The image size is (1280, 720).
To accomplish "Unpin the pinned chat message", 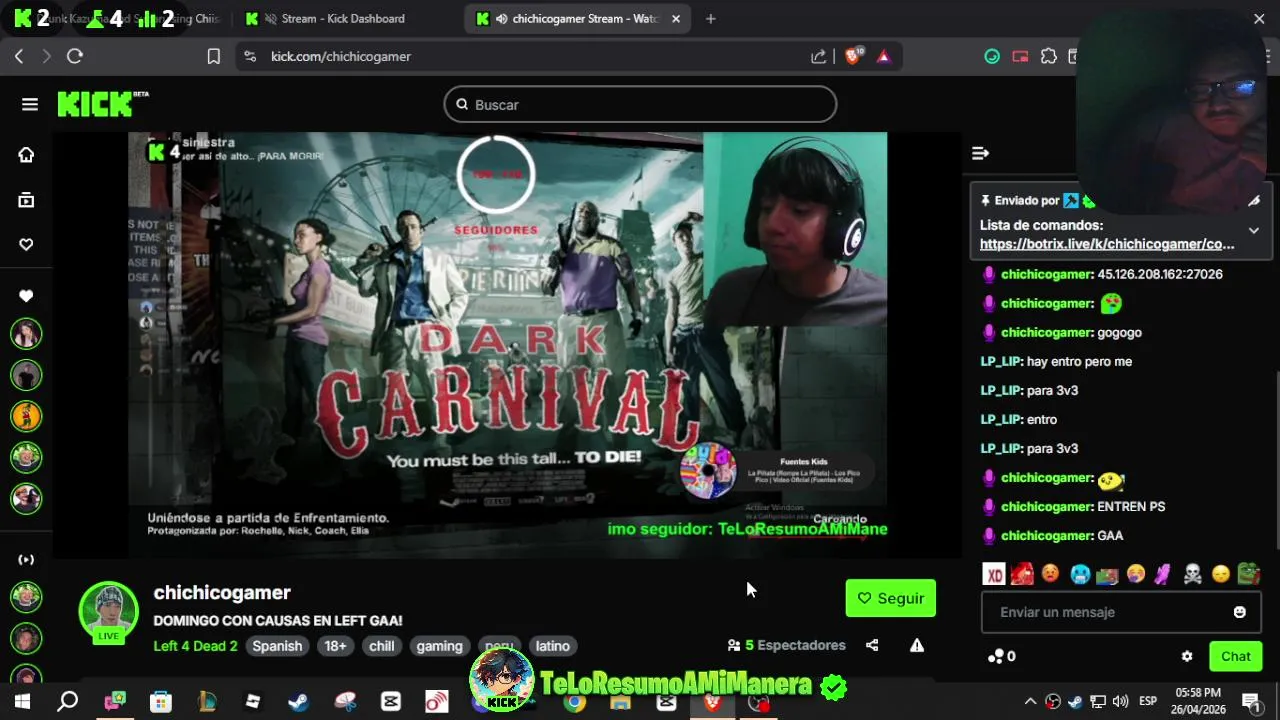I will (1254, 201).
